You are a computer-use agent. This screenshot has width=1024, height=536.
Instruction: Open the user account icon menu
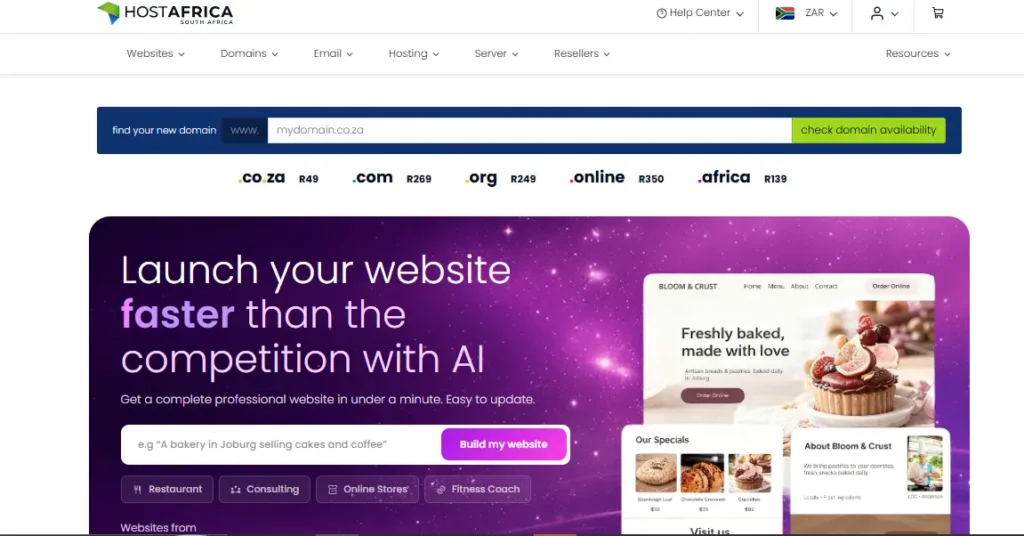click(x=884, y=13)
